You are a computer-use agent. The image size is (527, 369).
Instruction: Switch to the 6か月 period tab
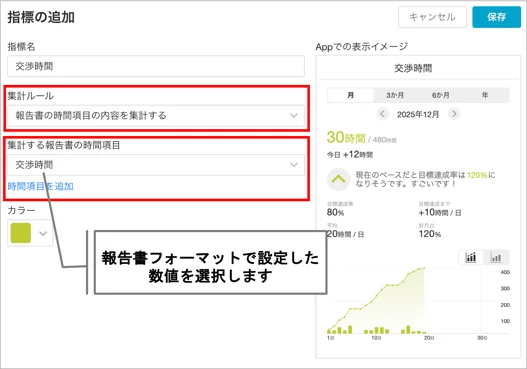441,95
